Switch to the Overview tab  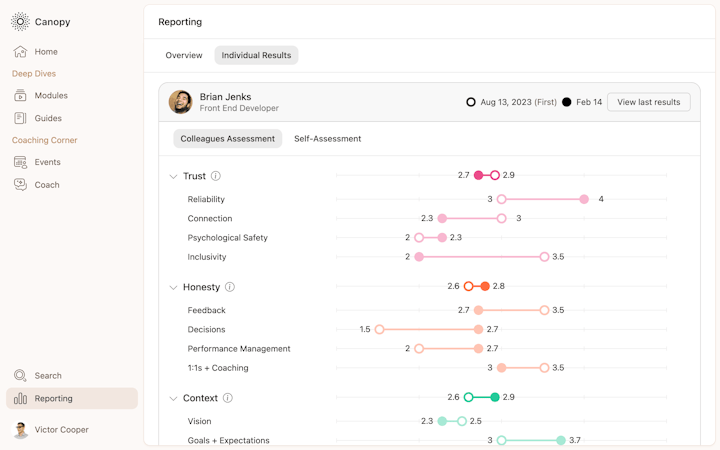[184, 56]
